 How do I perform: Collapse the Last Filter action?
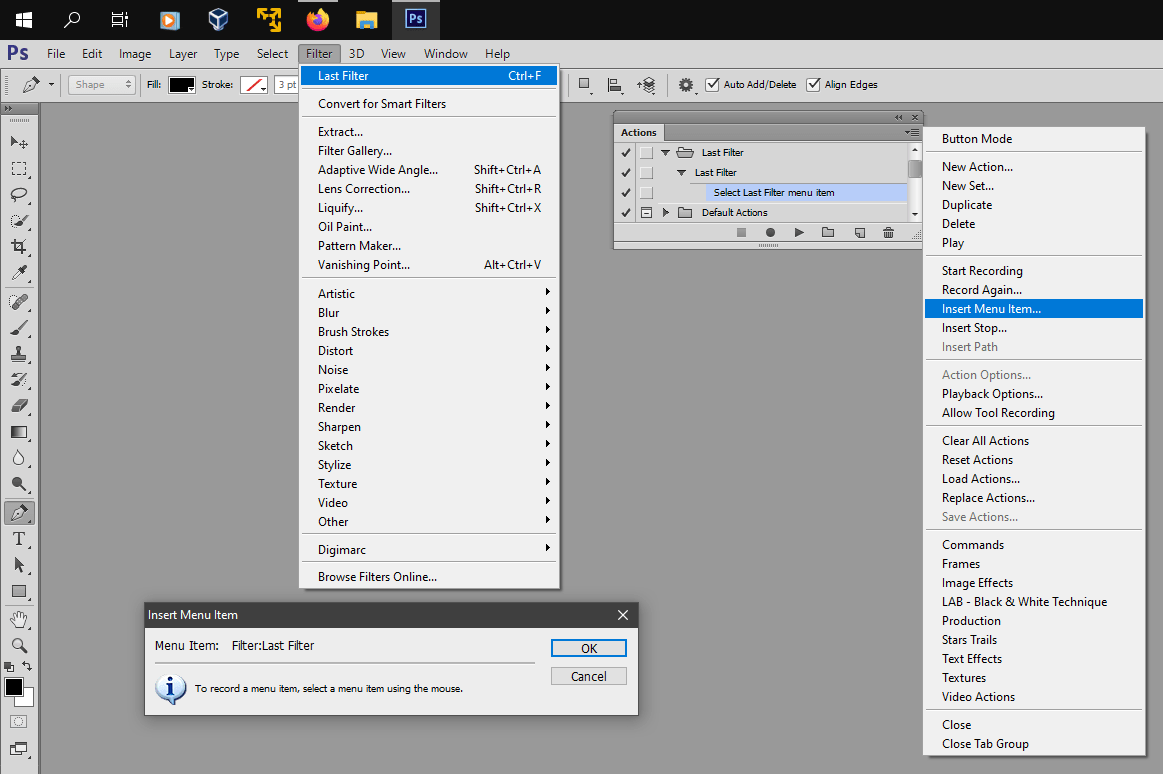681,173
